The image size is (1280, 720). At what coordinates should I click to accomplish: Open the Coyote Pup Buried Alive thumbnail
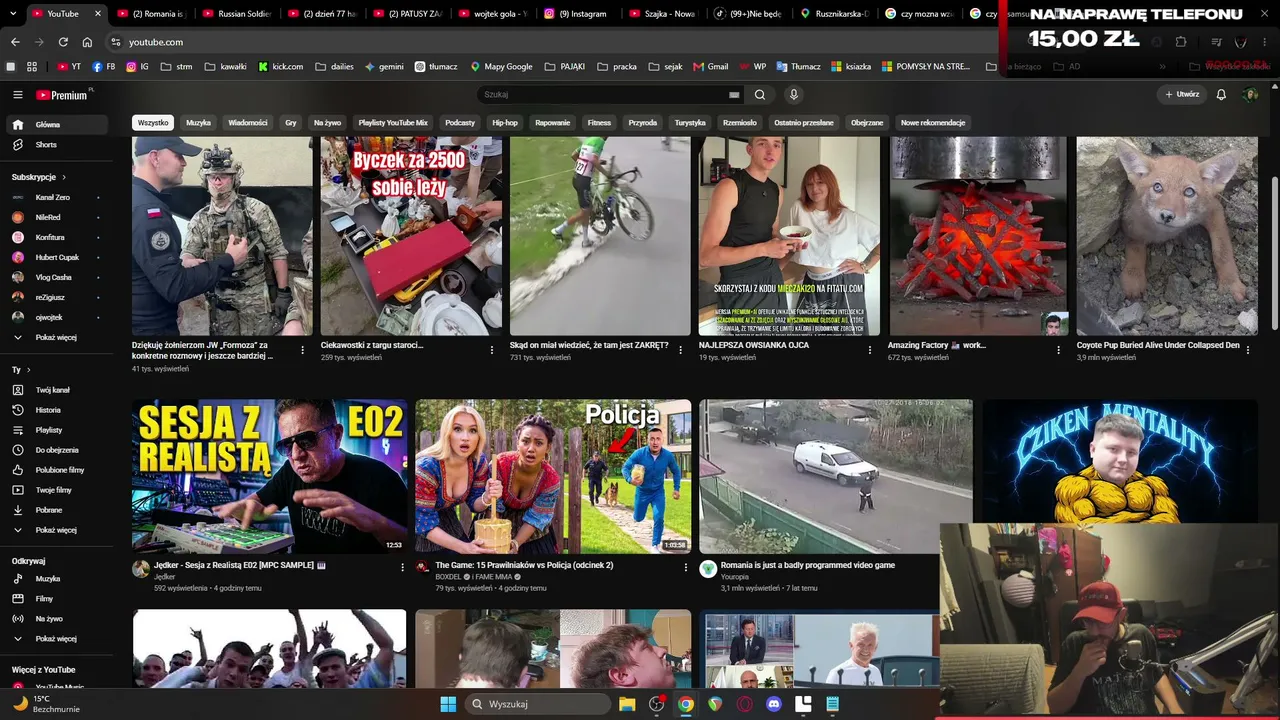coord(1167,236)
